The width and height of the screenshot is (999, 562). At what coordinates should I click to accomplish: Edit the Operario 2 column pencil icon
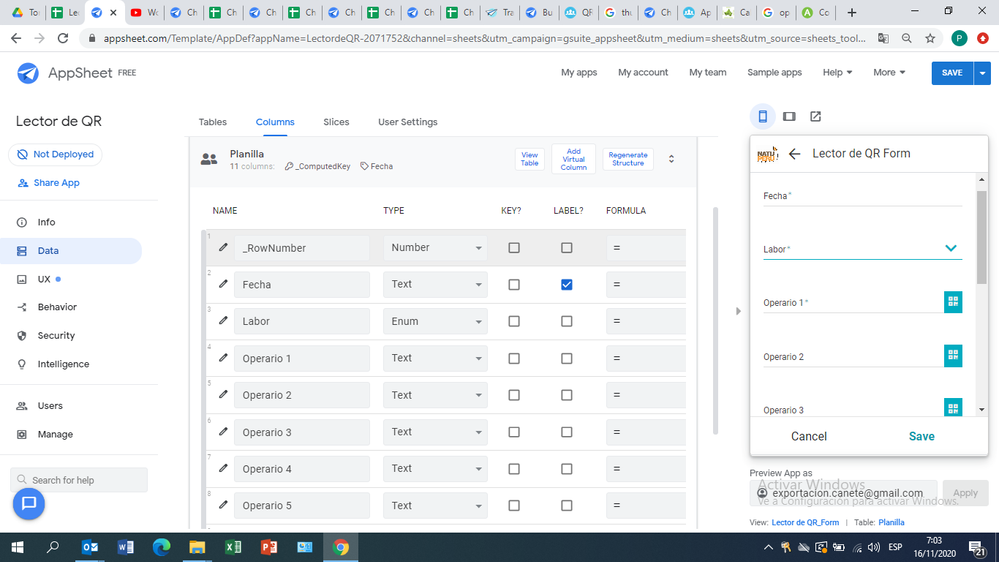223,395
